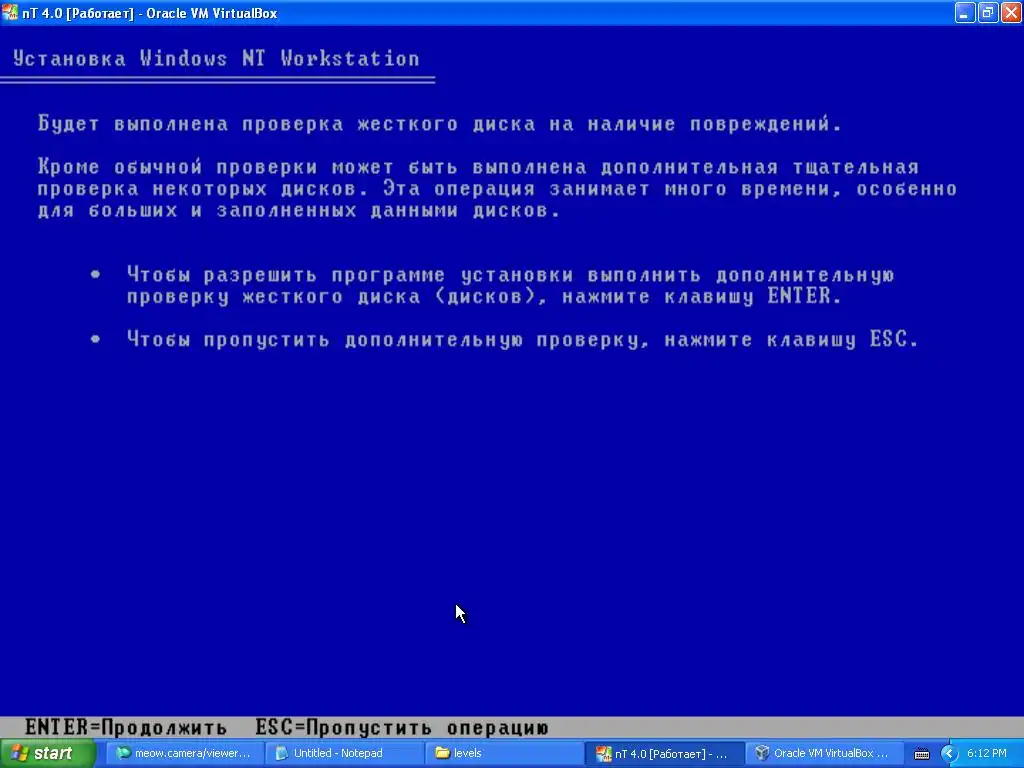Click the Установка Windows NT Workstation heading
The height and width of the screenshot is (768, 1024).
(x=216, y=59)
